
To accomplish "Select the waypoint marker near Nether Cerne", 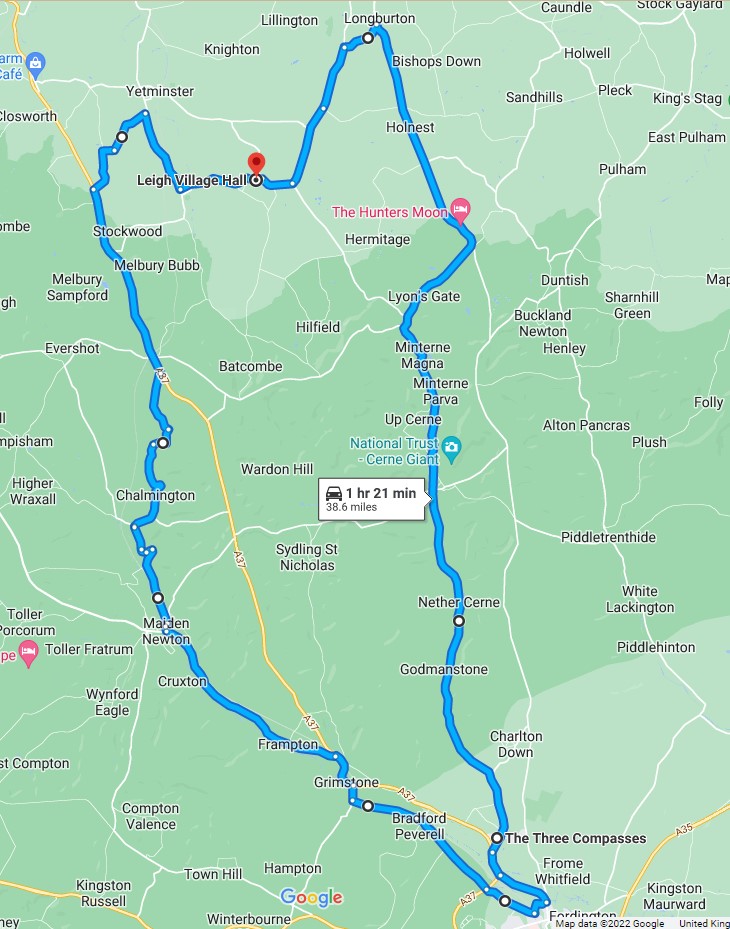I will pos(459,621).
